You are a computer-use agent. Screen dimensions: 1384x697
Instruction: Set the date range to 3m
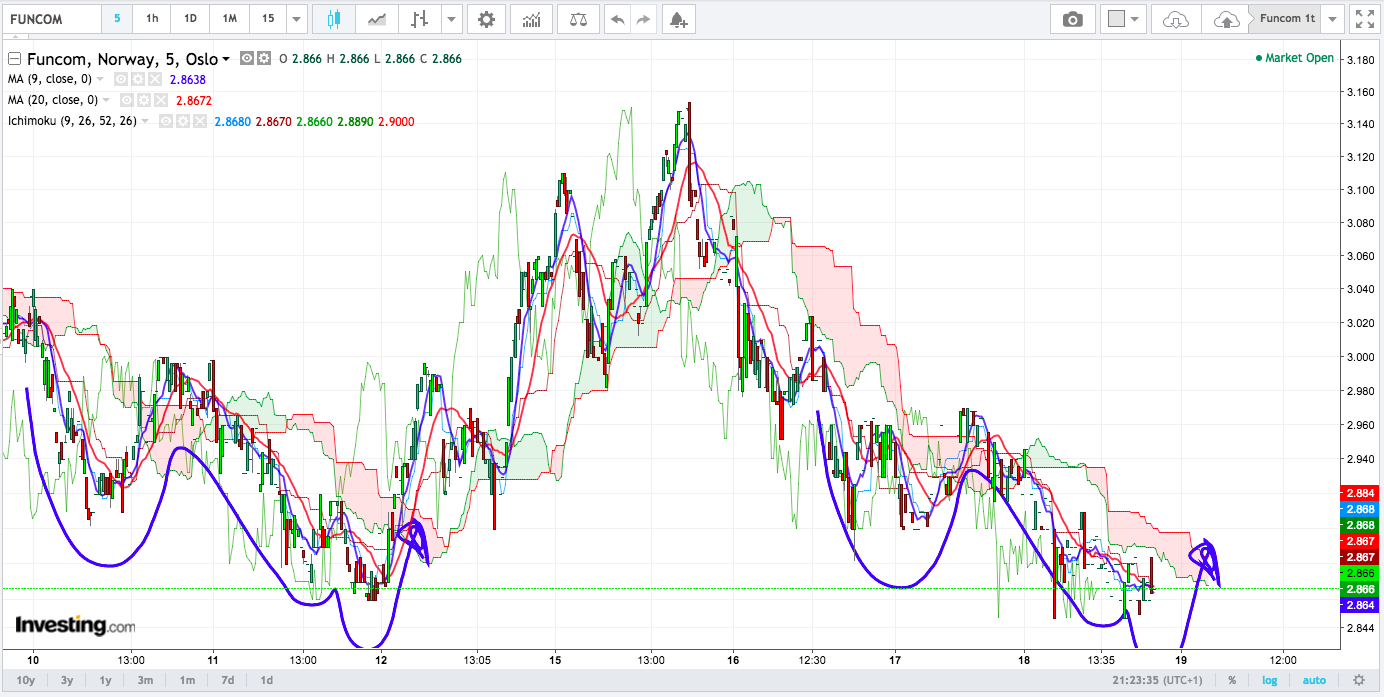(x=145, y=681)
